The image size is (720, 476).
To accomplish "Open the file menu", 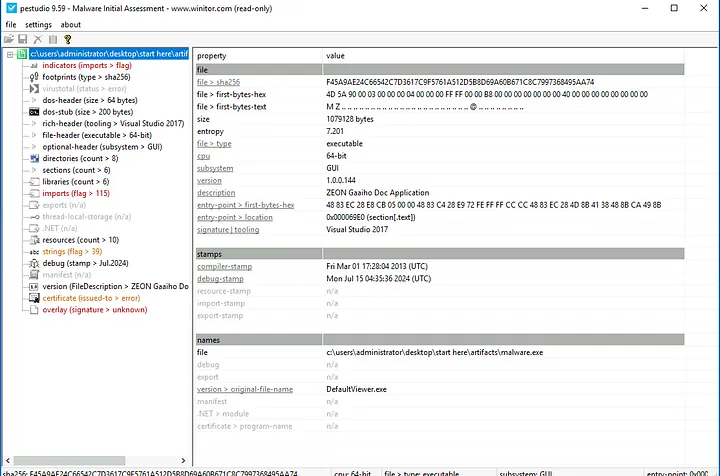I will [x=11, y=25].
